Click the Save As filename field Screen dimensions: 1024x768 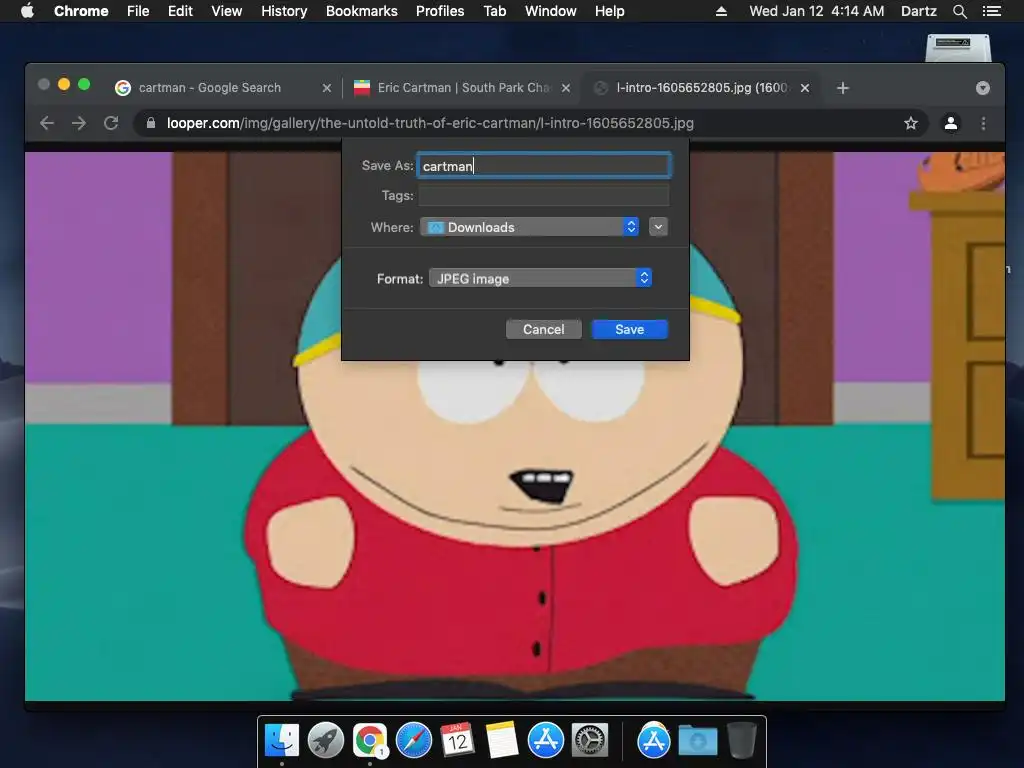543,166
